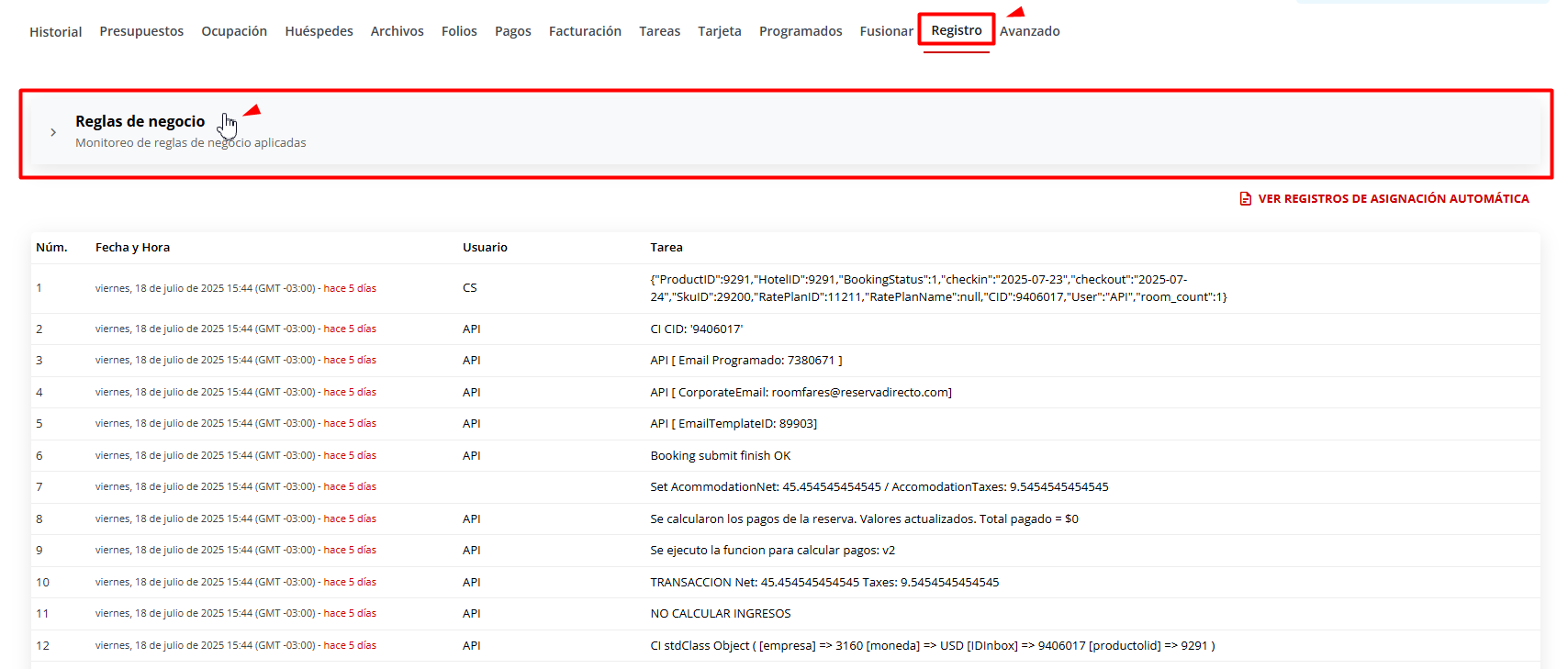Select the Registro tab
This screenshot has width=1568, height=669.
tap(956, 30)
